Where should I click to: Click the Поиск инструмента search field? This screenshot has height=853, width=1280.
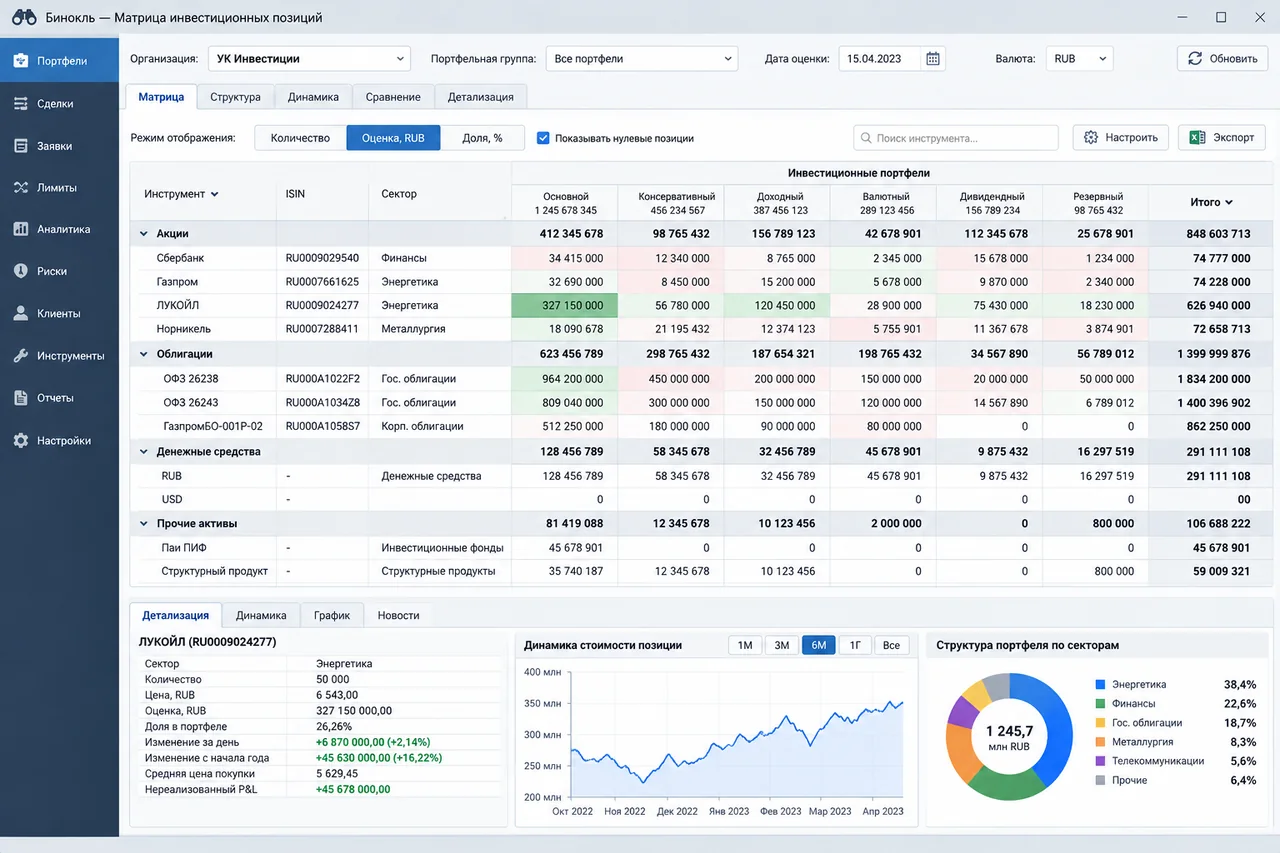tap(956, 138)
